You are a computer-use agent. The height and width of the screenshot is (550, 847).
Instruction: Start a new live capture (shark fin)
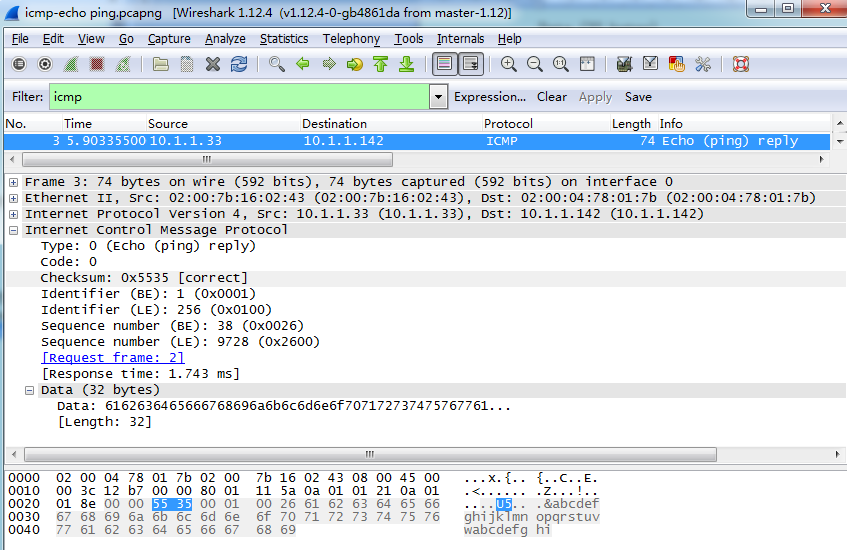click(x=71, y=64)
